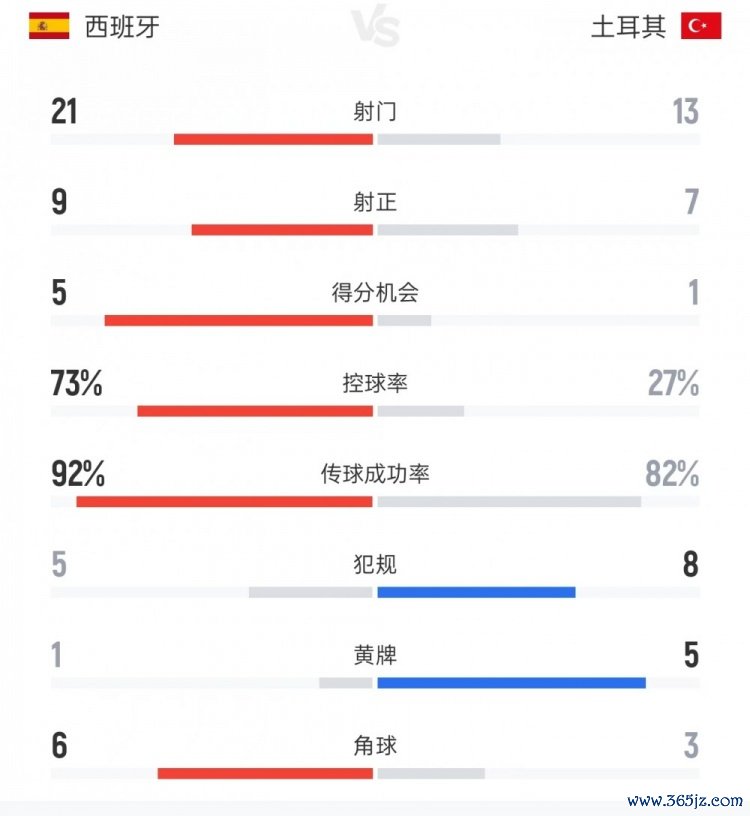The height and width of the screenshot is (816, 750).
Task: Click the 射正 stat label
Action: coord(375,203)
